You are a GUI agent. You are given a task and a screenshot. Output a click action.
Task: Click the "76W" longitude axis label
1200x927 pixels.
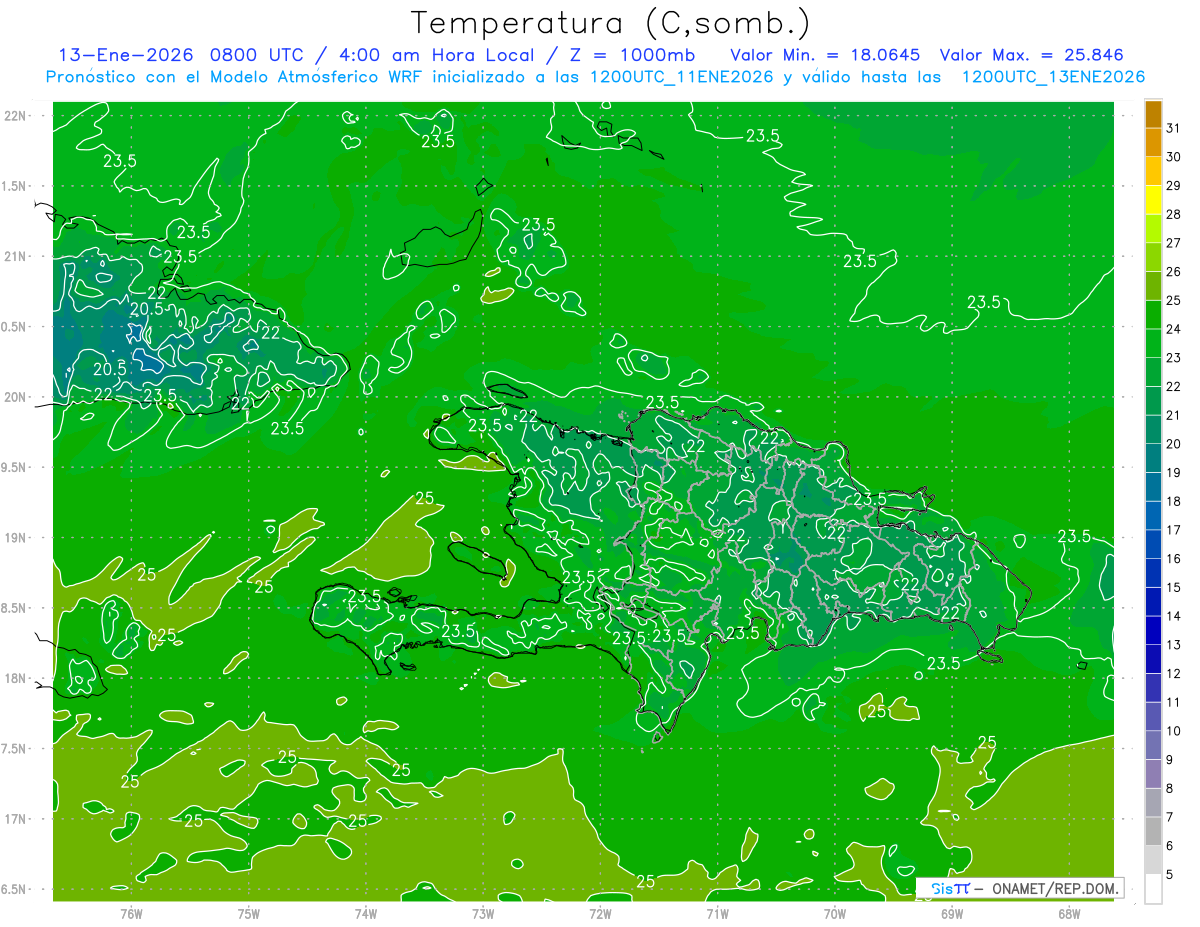tap(131, 913)
